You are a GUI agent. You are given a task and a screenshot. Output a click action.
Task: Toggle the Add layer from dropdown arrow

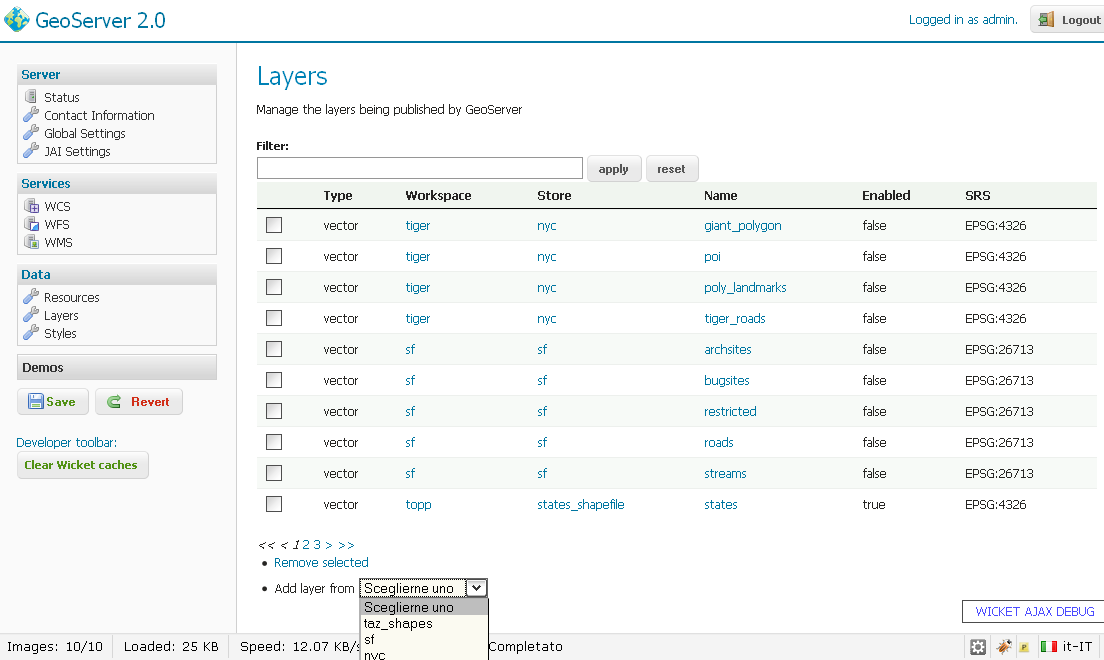click(x=477, y=587)
